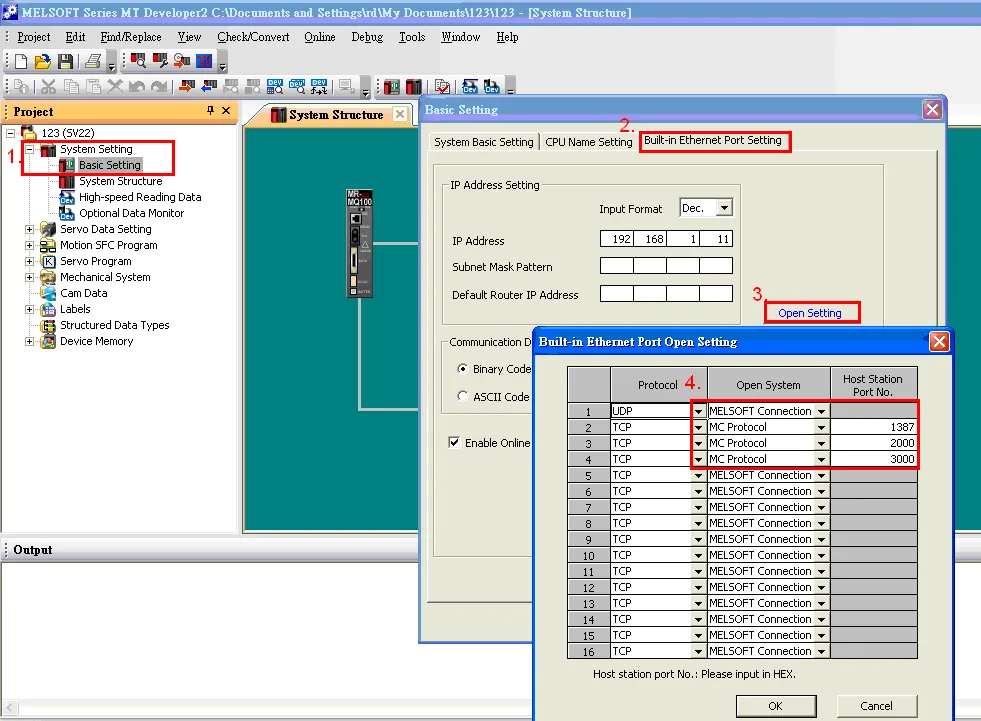Pin the Project panel with pushpin icon

click(x=210, y=111)
